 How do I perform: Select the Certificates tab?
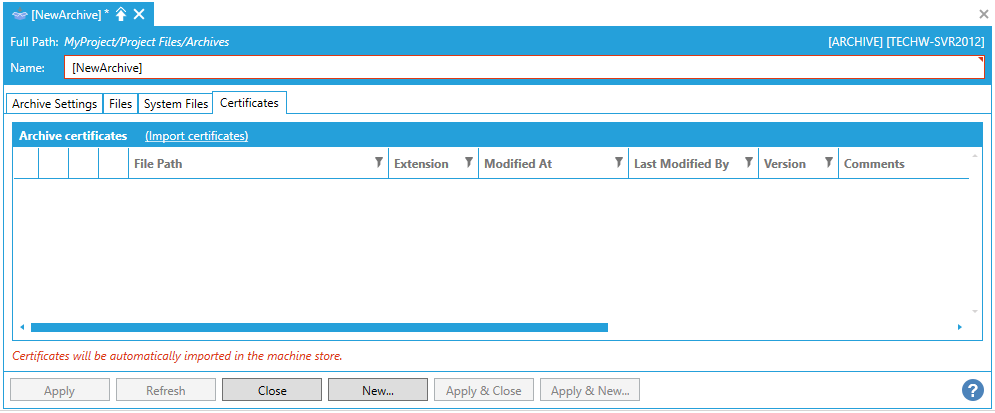(x=249, y=102)
